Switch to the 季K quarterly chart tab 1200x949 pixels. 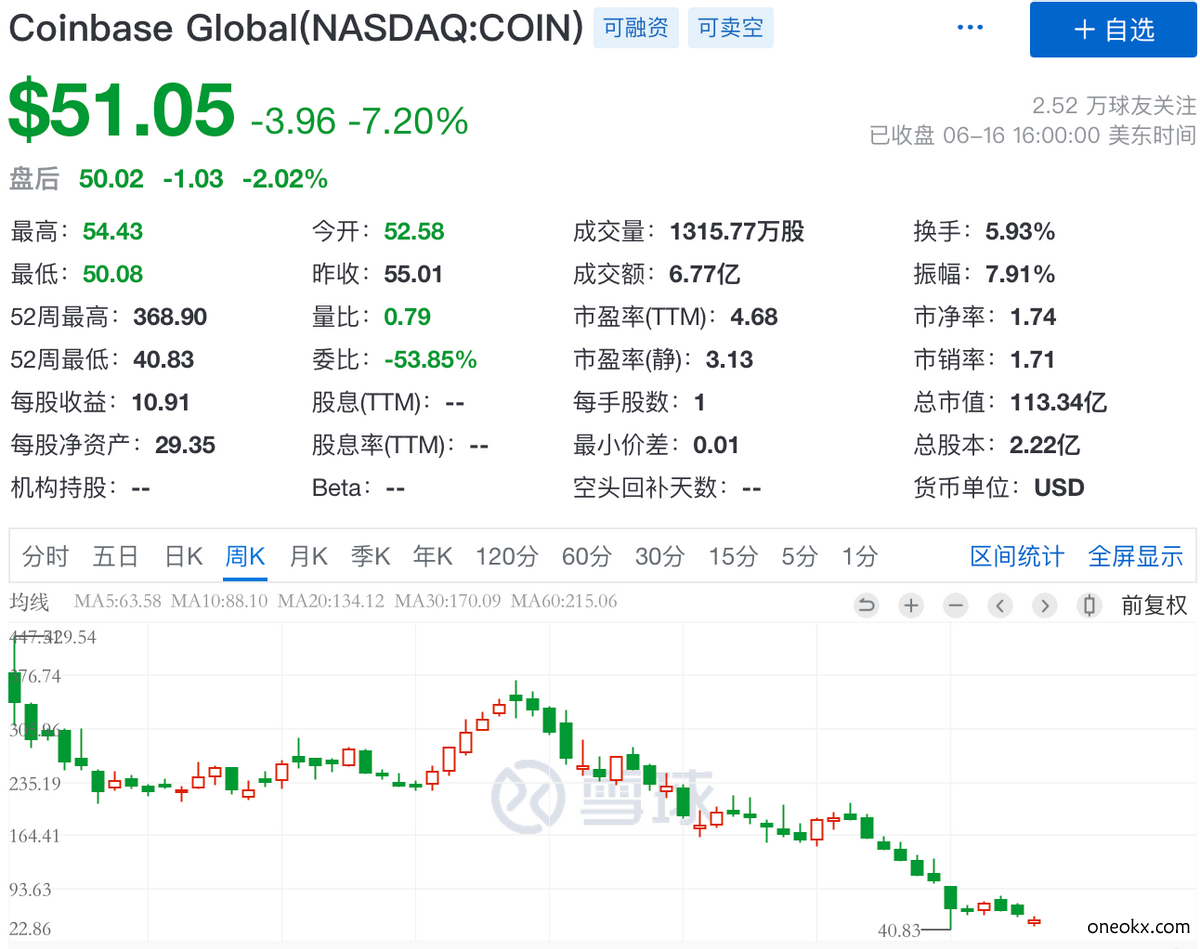pos(370,556)
